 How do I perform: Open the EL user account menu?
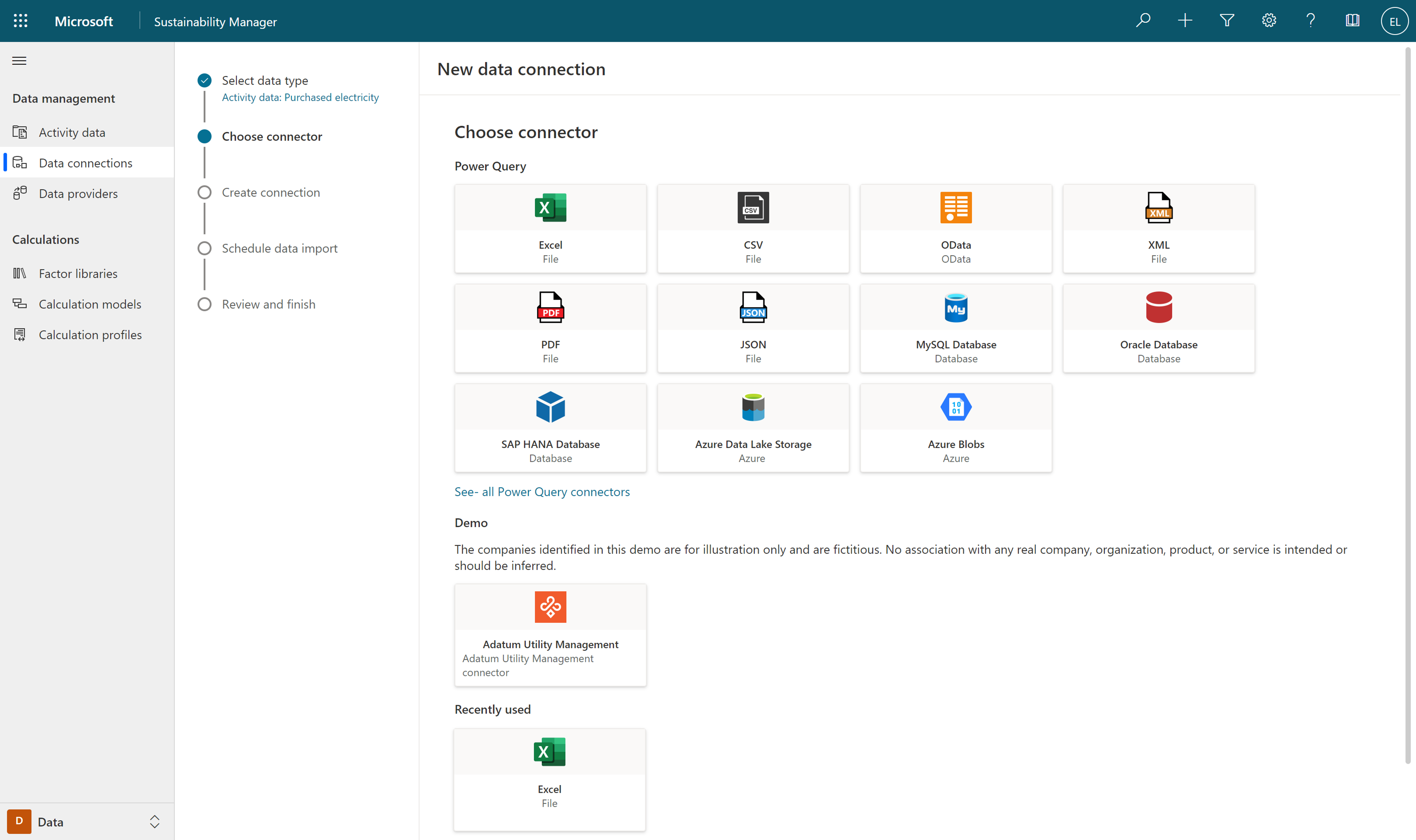(1394, 21)
